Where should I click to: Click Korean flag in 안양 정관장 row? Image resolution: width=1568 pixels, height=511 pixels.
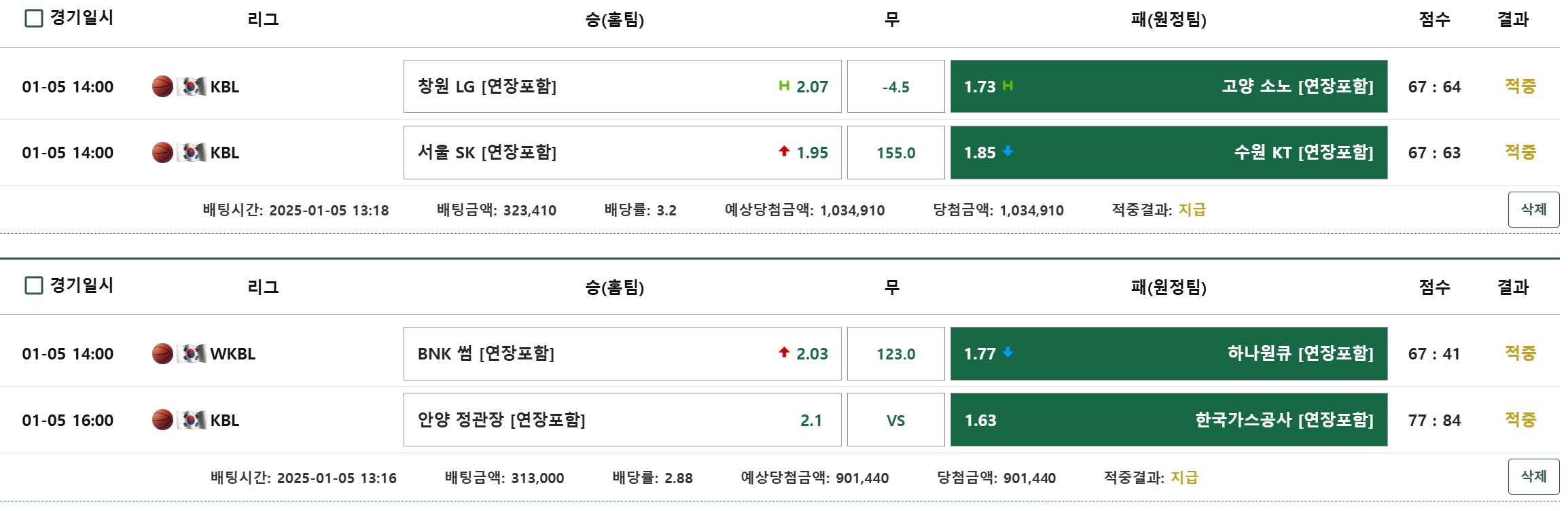pyautogui.click(x=192, y=420)
